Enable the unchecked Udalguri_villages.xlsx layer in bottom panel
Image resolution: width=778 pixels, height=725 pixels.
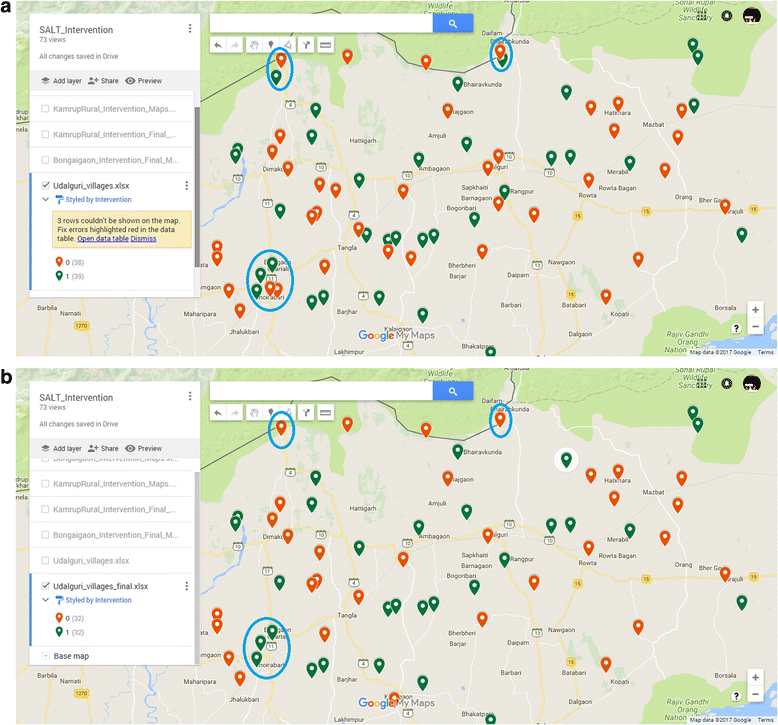click(45, 561)
